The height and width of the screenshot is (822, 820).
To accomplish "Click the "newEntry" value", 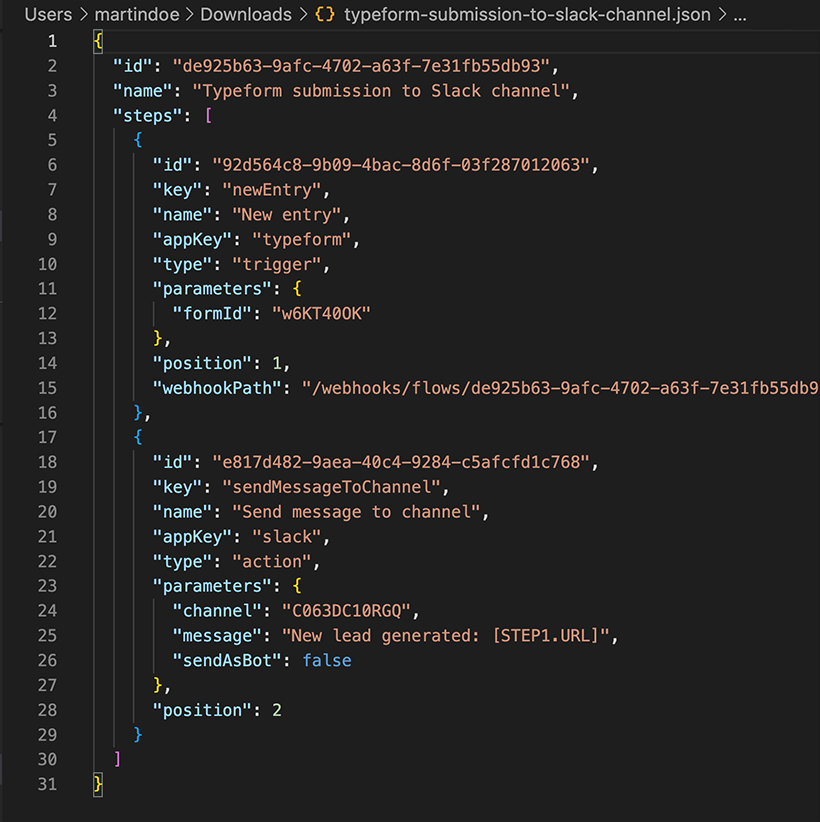I will click(x=272, y=190).
